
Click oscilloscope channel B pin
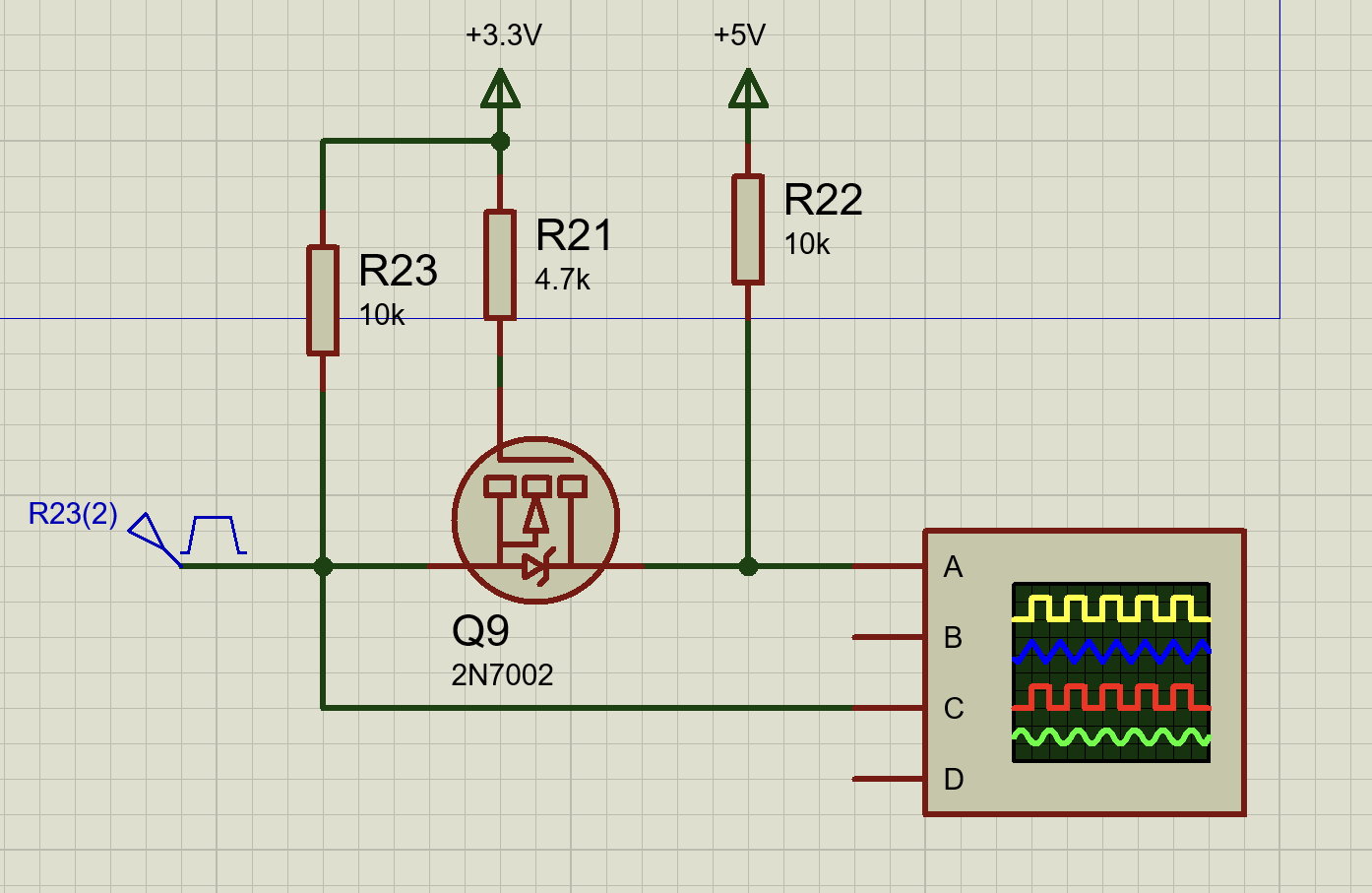(x=888, y=637)
